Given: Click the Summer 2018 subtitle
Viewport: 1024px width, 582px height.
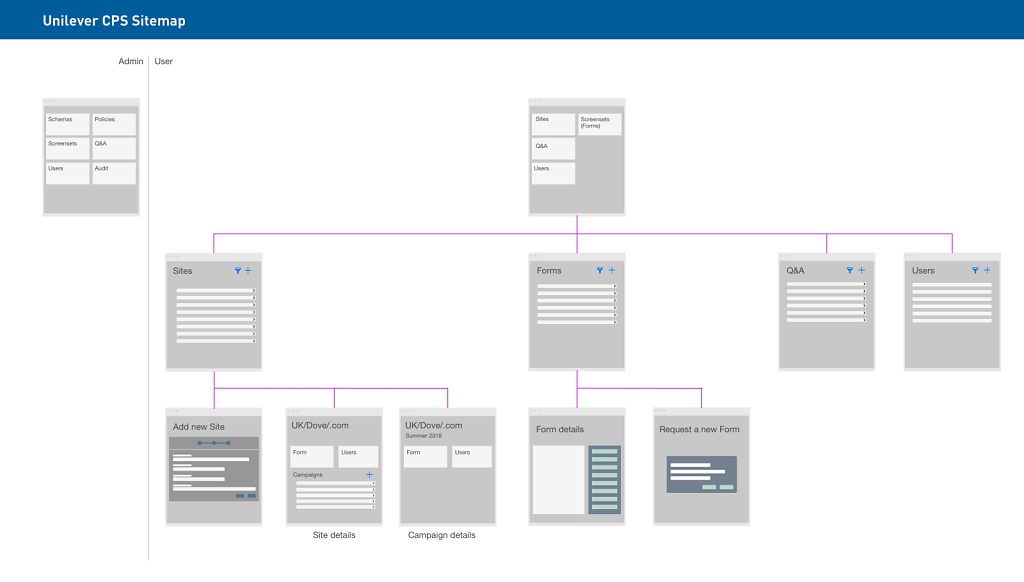Looking at the screenshot, I should pos(423,436).
